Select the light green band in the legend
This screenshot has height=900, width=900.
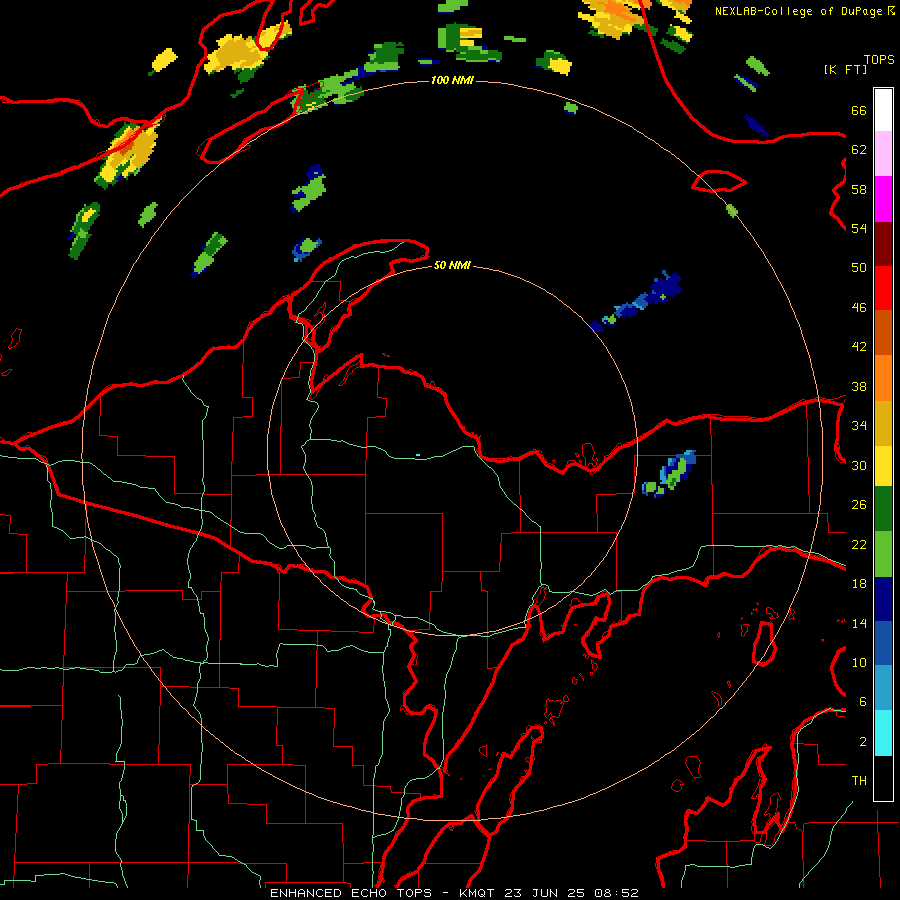tap(883, 554)
